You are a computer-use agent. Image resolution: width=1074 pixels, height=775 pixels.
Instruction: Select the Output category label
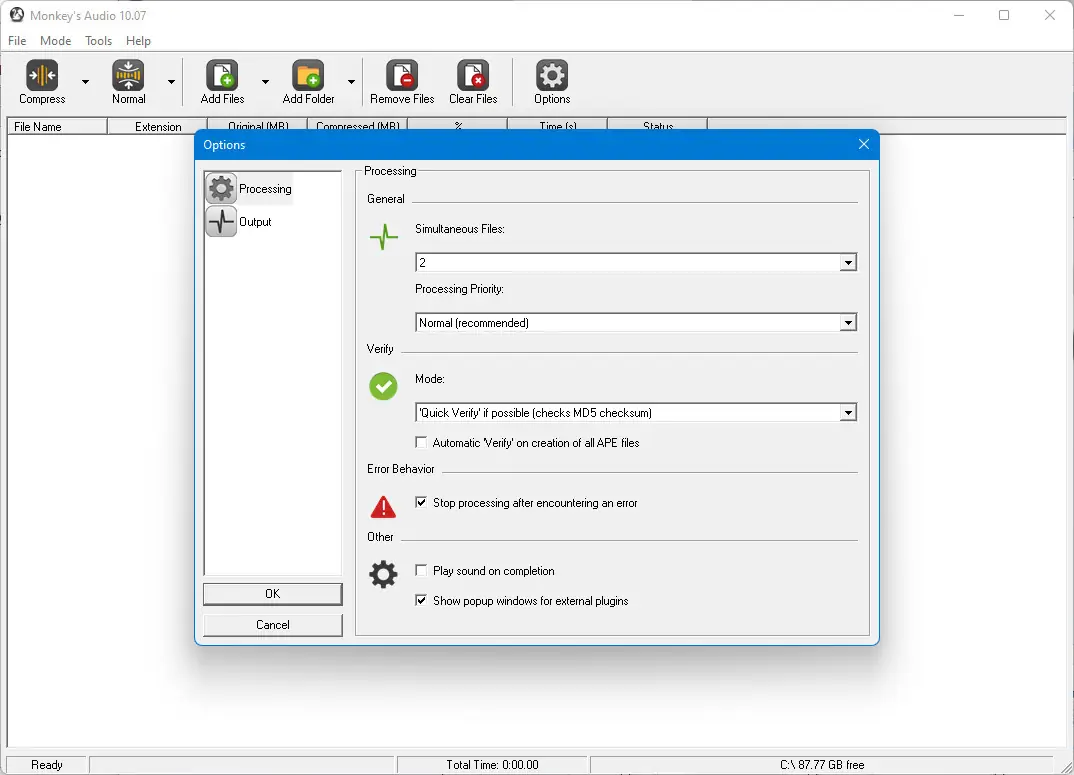point(255,222)
